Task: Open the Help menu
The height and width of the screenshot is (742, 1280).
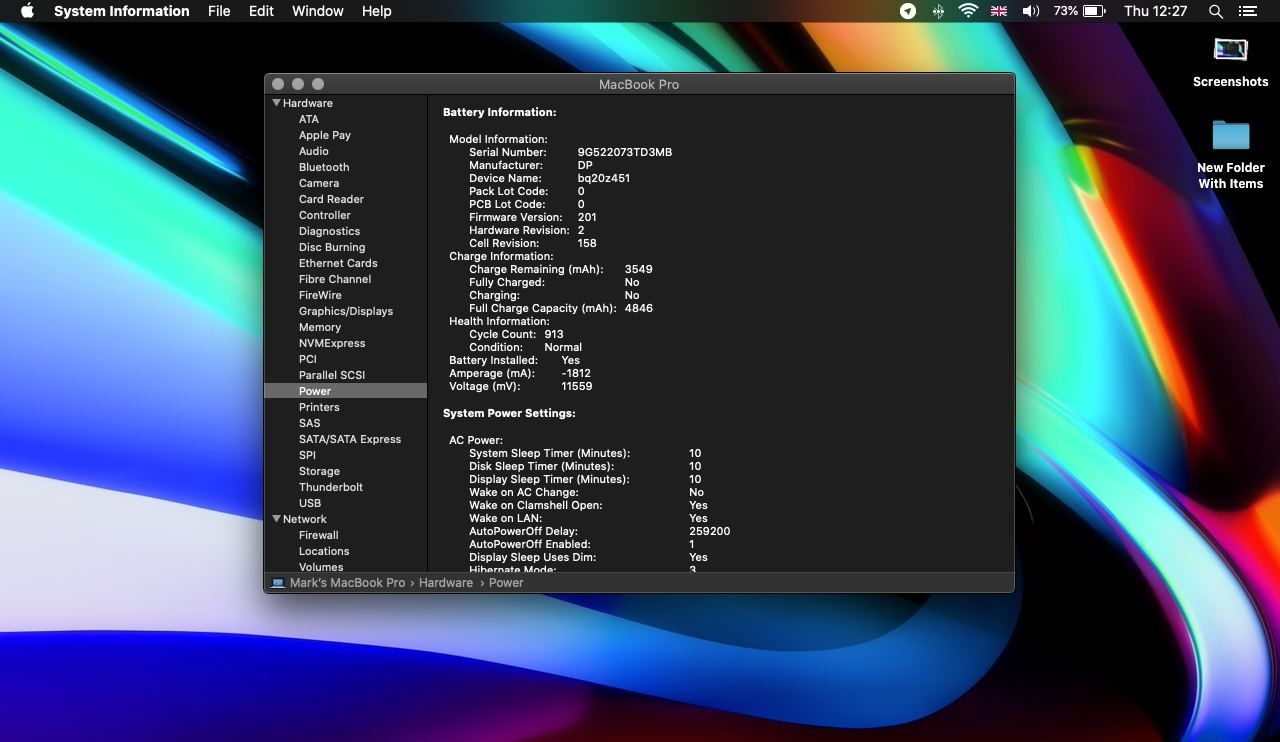Action: point(376,11)
